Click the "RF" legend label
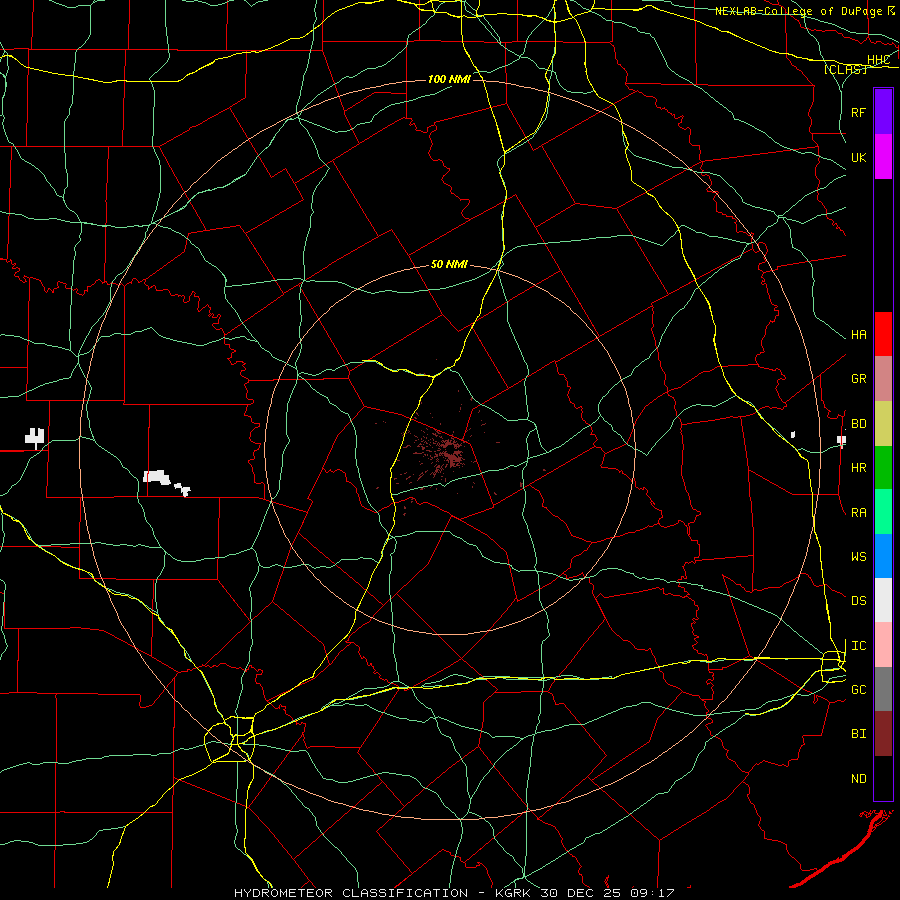The height and width of the screenshot is (900, 900). 858,112
